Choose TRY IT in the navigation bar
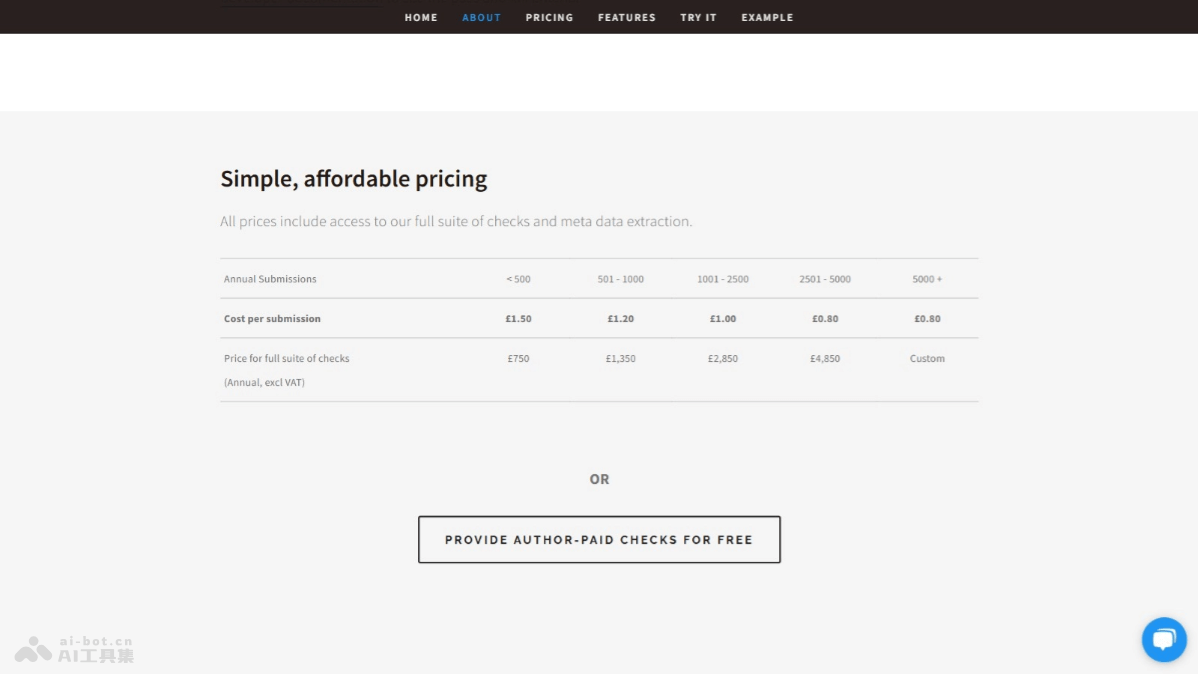This screenshot has height=675, width=1200. pos(698,17)
